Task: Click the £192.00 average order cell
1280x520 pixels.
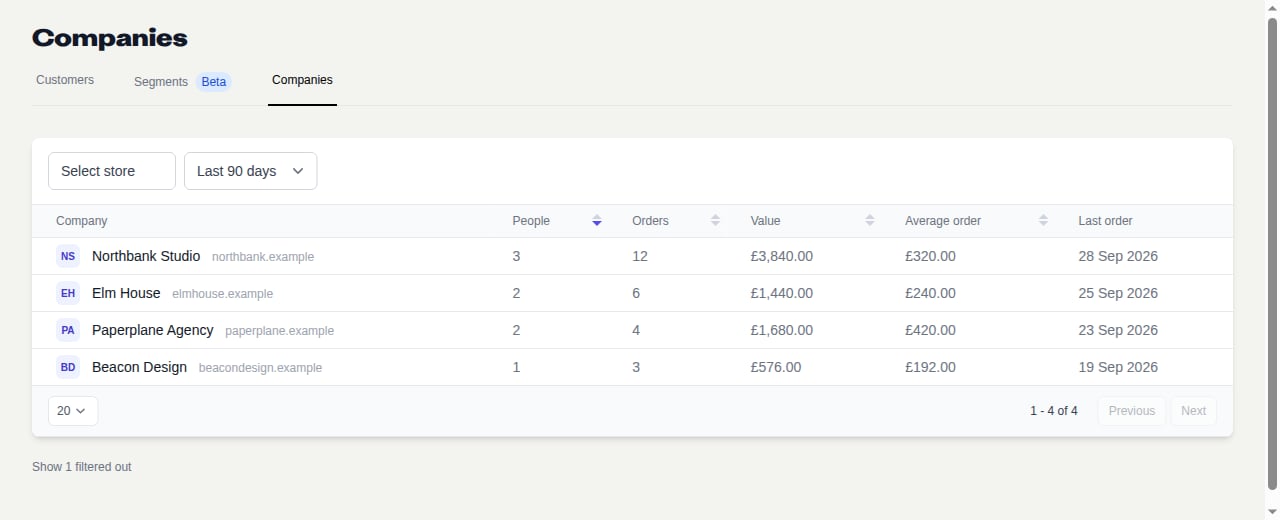Action: [x=930, y=367]
